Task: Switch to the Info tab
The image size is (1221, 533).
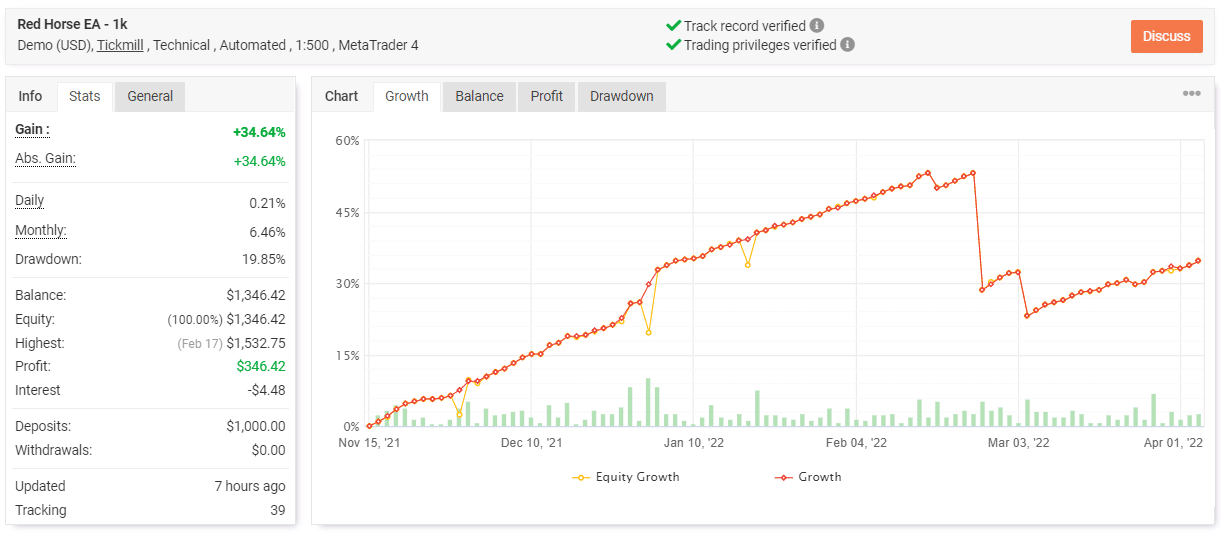Action: coord(31,96)
